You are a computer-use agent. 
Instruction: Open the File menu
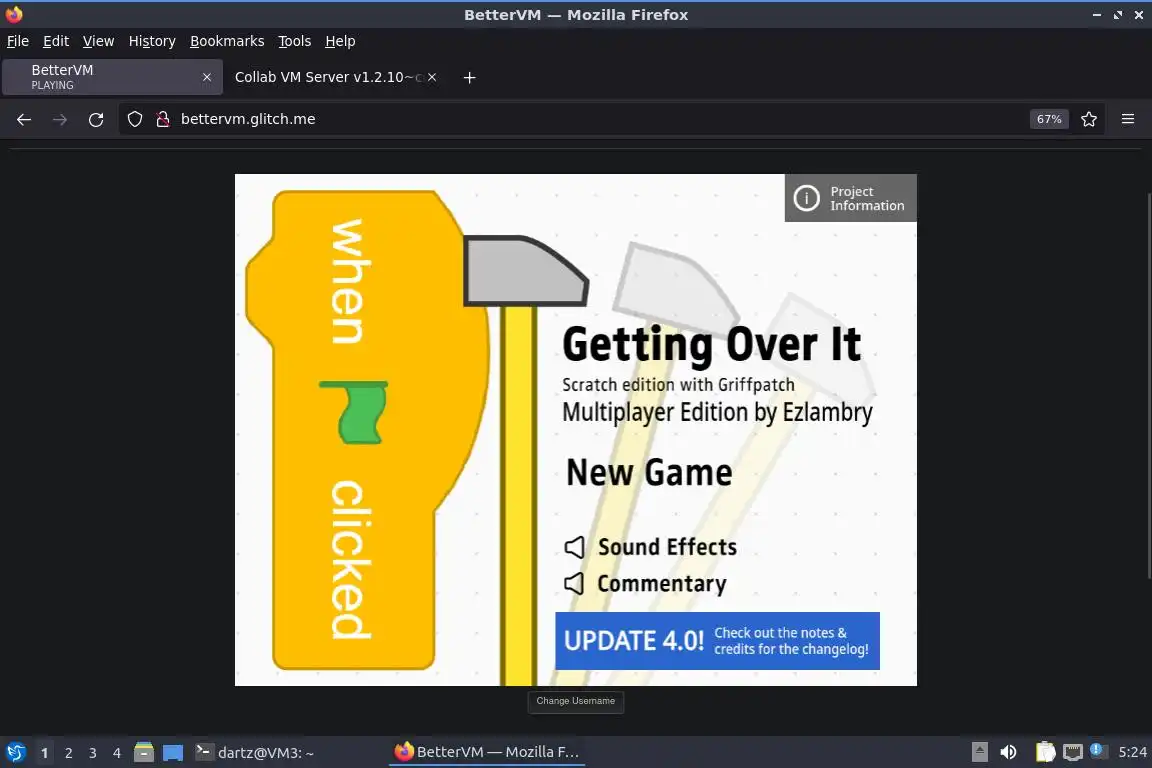pos(18,41)
